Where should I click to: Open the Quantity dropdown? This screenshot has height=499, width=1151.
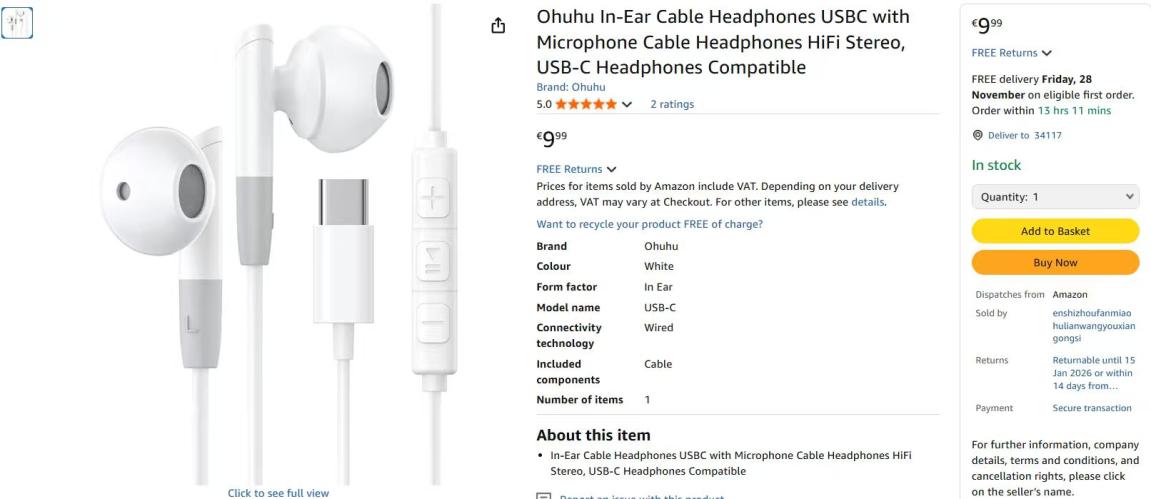[1055, 197]
